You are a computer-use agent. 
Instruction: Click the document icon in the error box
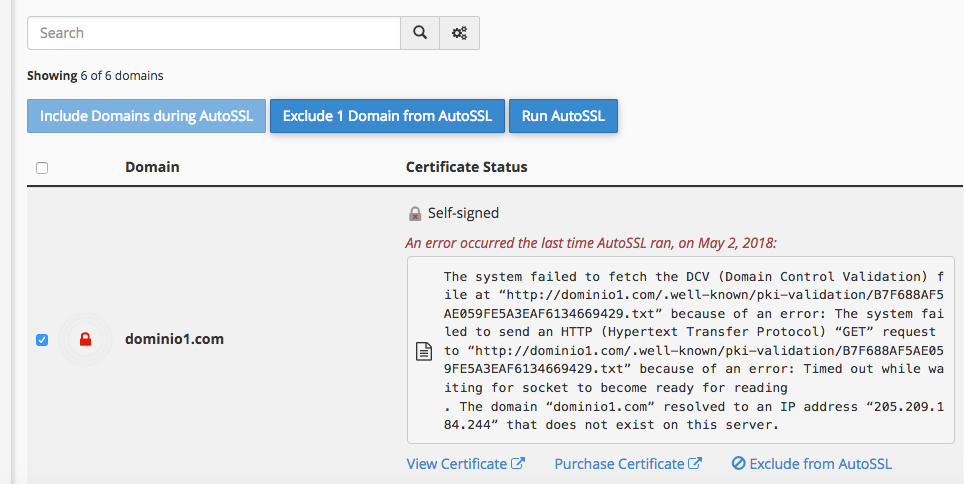424,351
